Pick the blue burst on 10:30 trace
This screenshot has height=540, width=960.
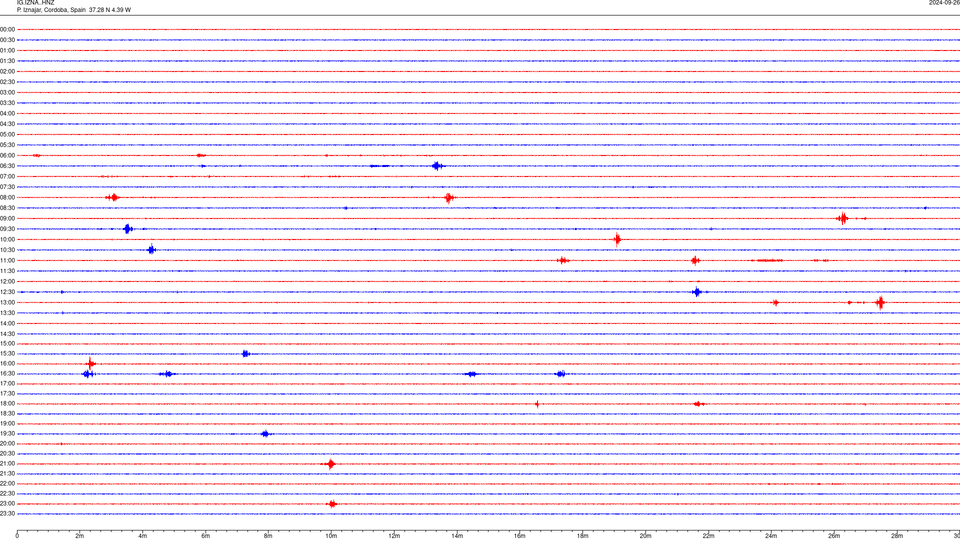[152, 250]
